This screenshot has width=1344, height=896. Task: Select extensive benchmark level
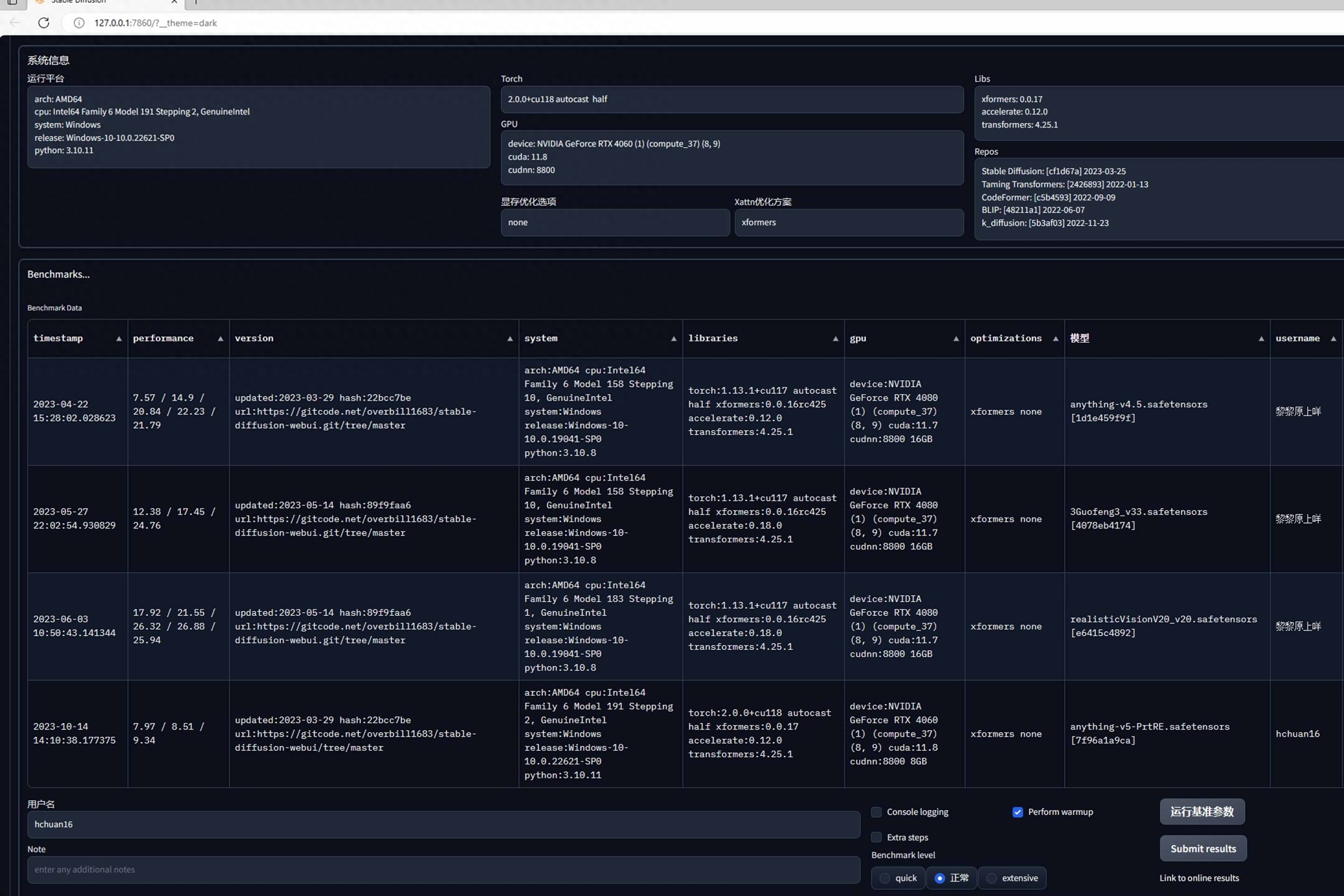[991, 878]
